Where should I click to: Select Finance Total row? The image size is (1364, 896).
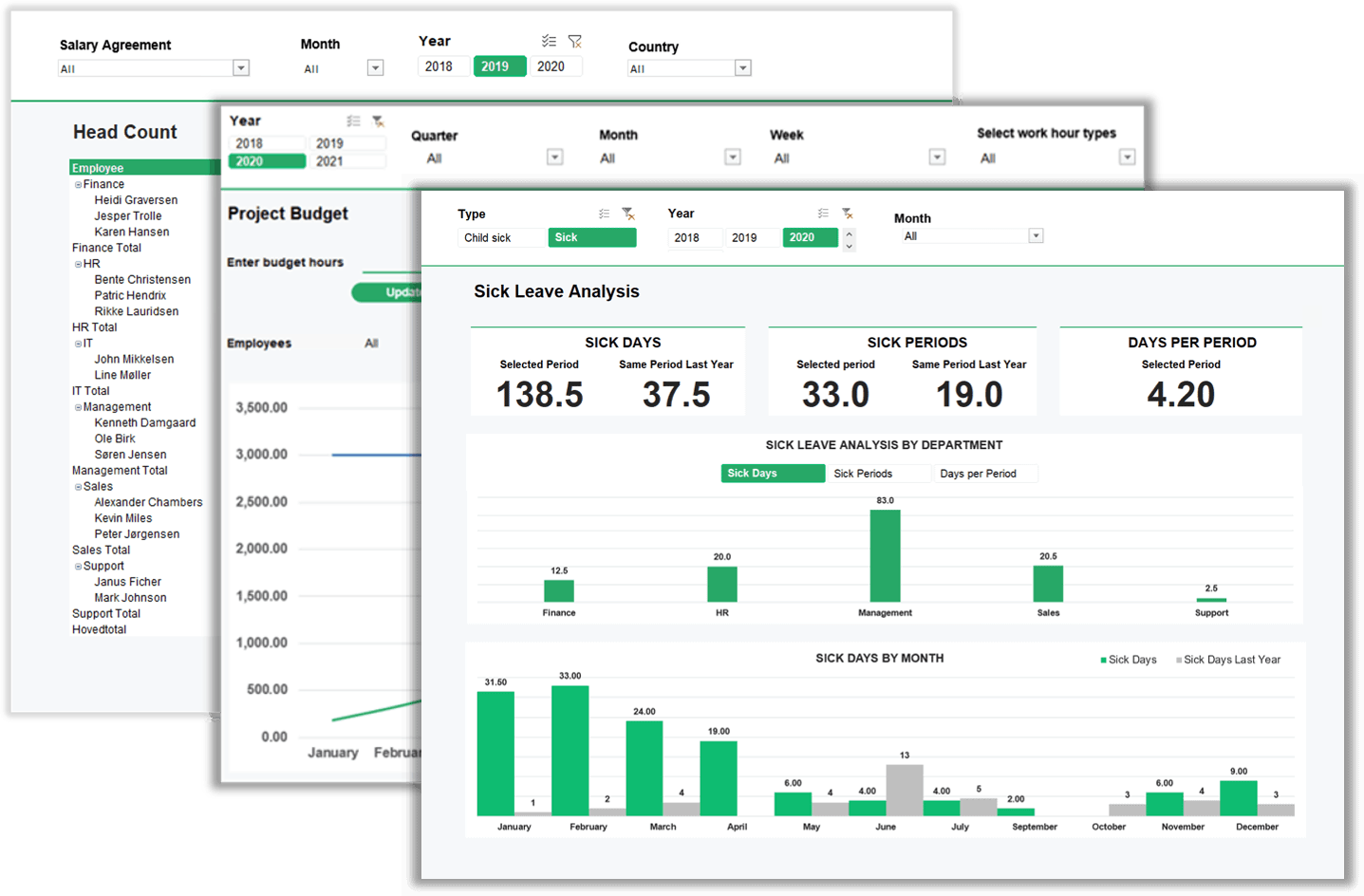106,248
